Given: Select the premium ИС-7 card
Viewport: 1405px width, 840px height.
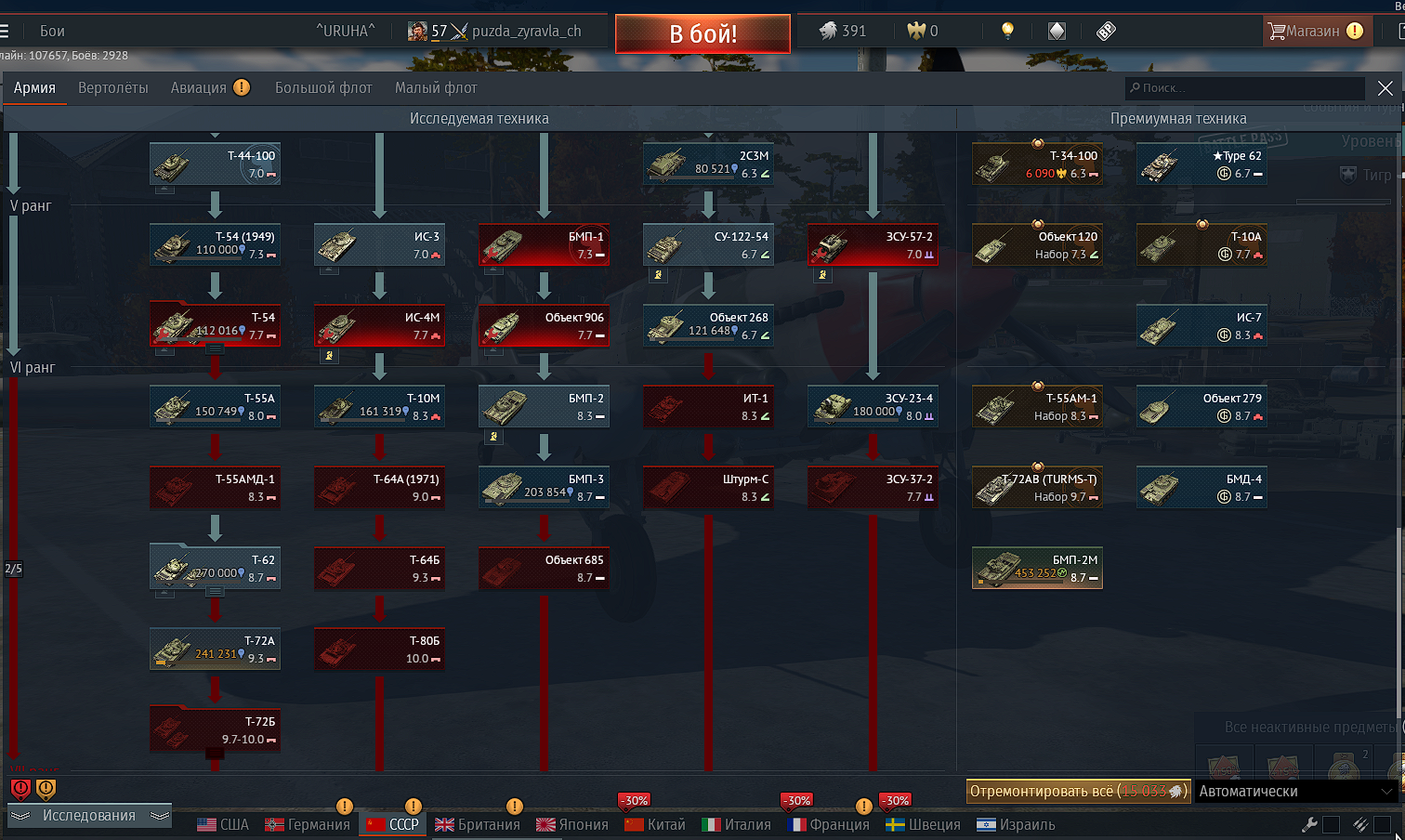Looking at the screenshot, I should (1201, 325).
